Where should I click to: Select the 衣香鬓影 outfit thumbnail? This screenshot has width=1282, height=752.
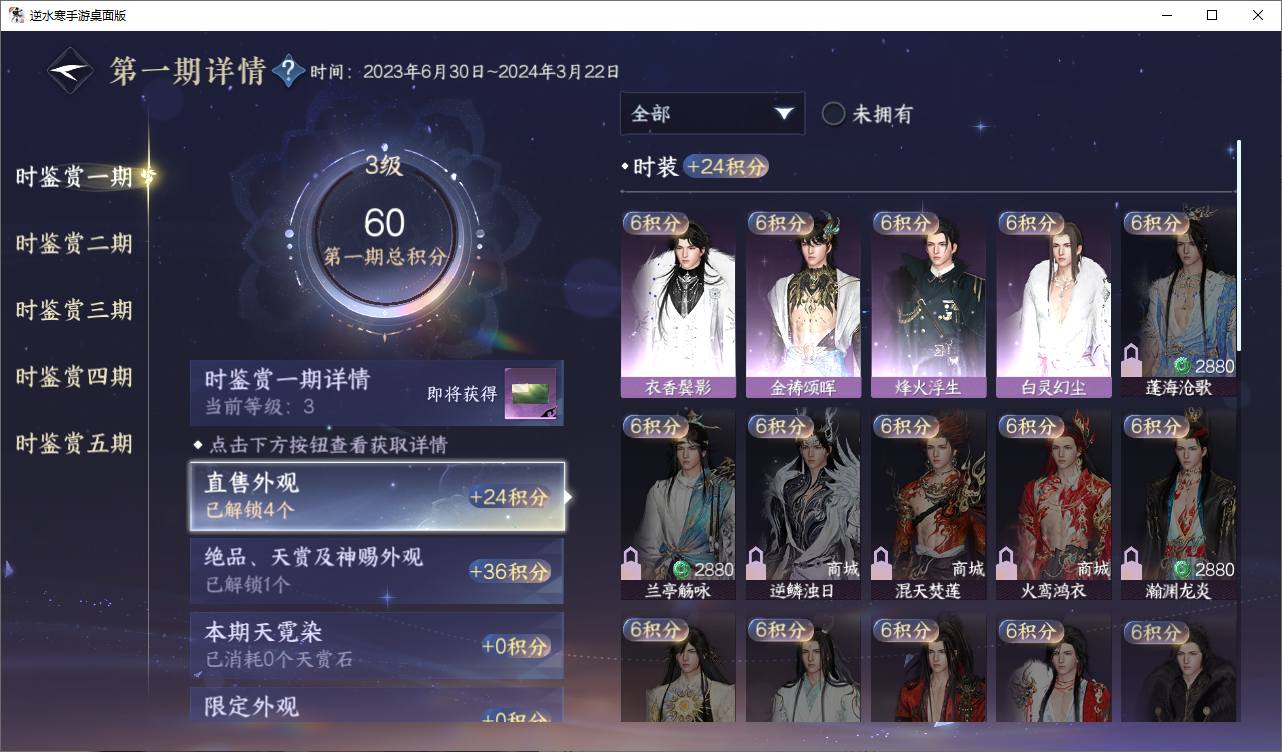click(x=678, y=304)
